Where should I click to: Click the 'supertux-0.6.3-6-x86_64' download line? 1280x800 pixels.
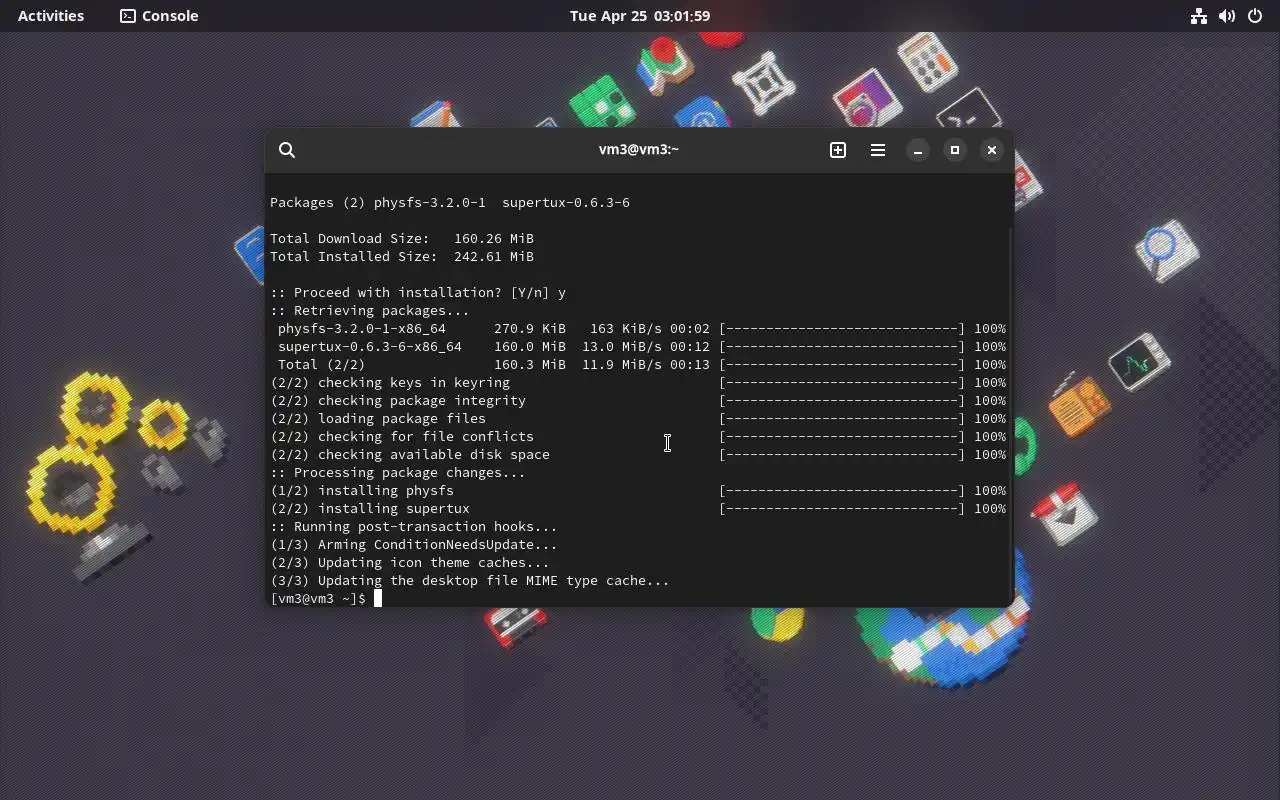tap(641, 346)
